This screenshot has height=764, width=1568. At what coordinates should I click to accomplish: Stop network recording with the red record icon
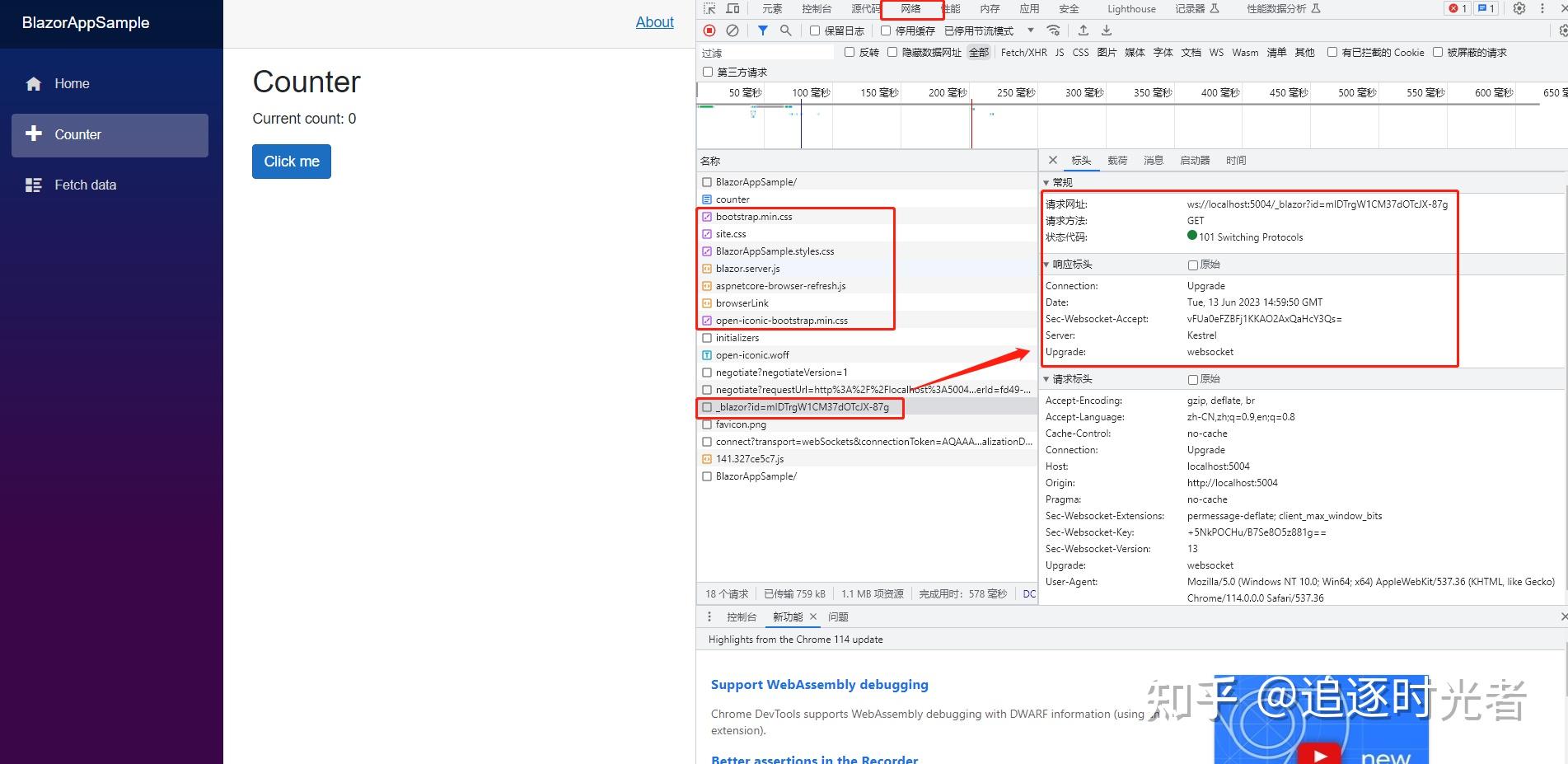709,30
